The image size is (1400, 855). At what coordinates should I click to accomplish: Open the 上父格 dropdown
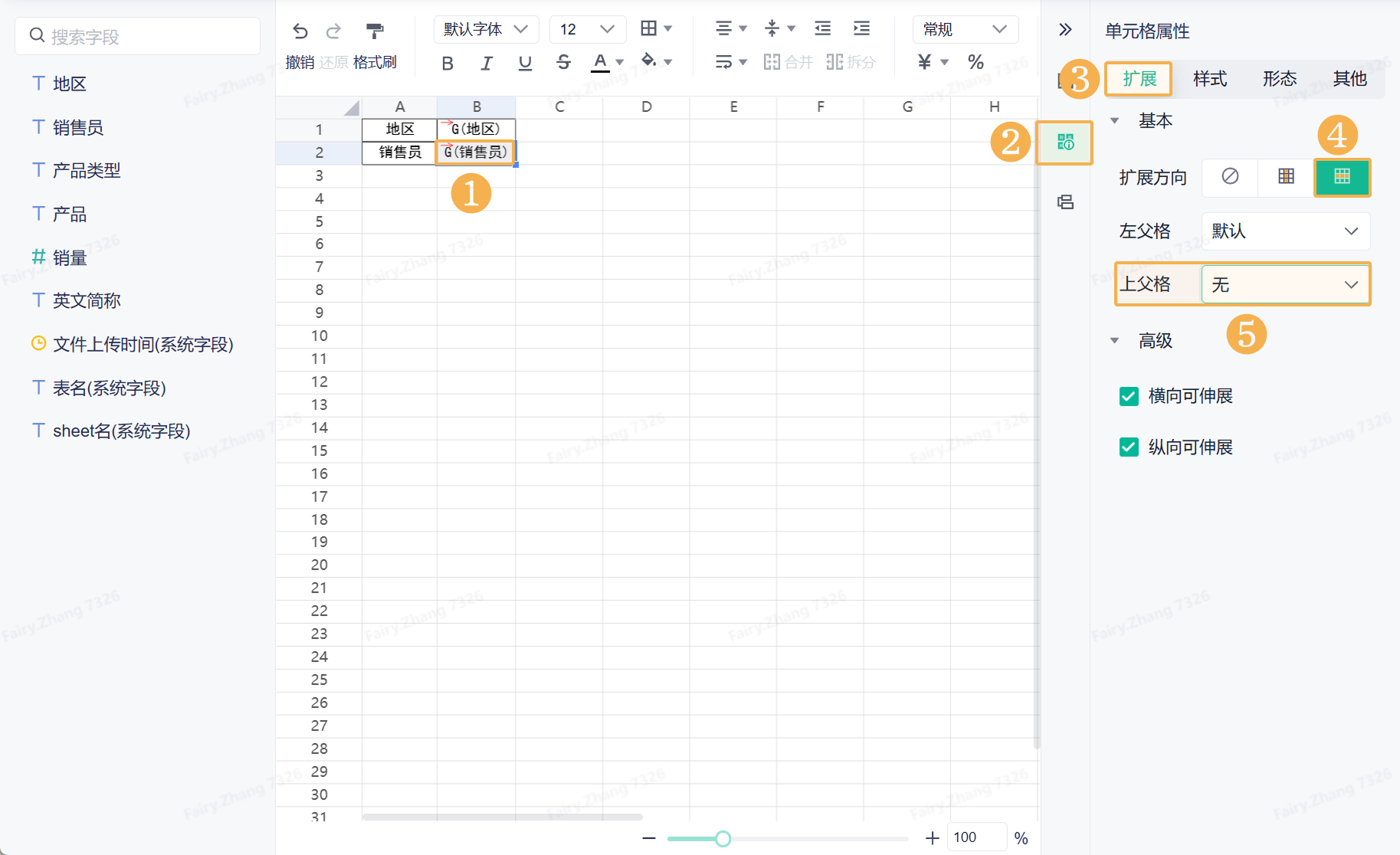point(1286,285)
